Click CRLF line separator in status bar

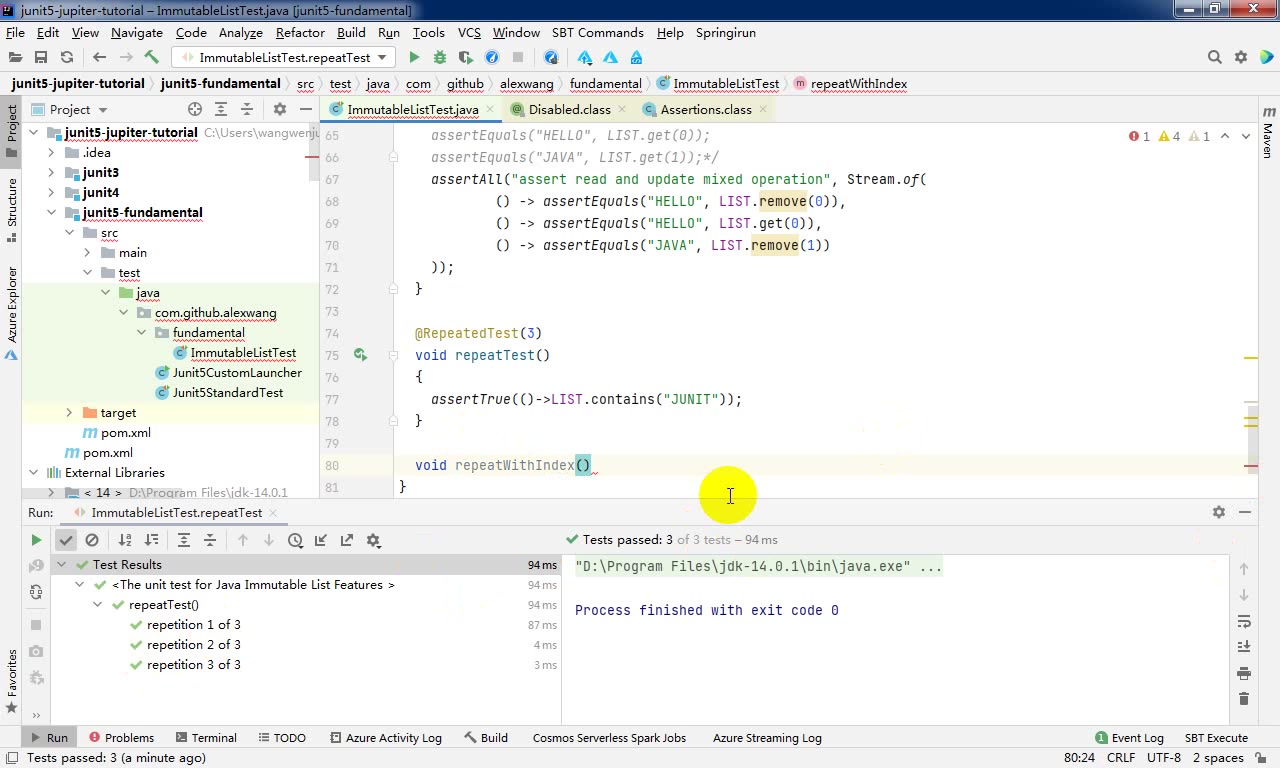[x=1121, y=758]
